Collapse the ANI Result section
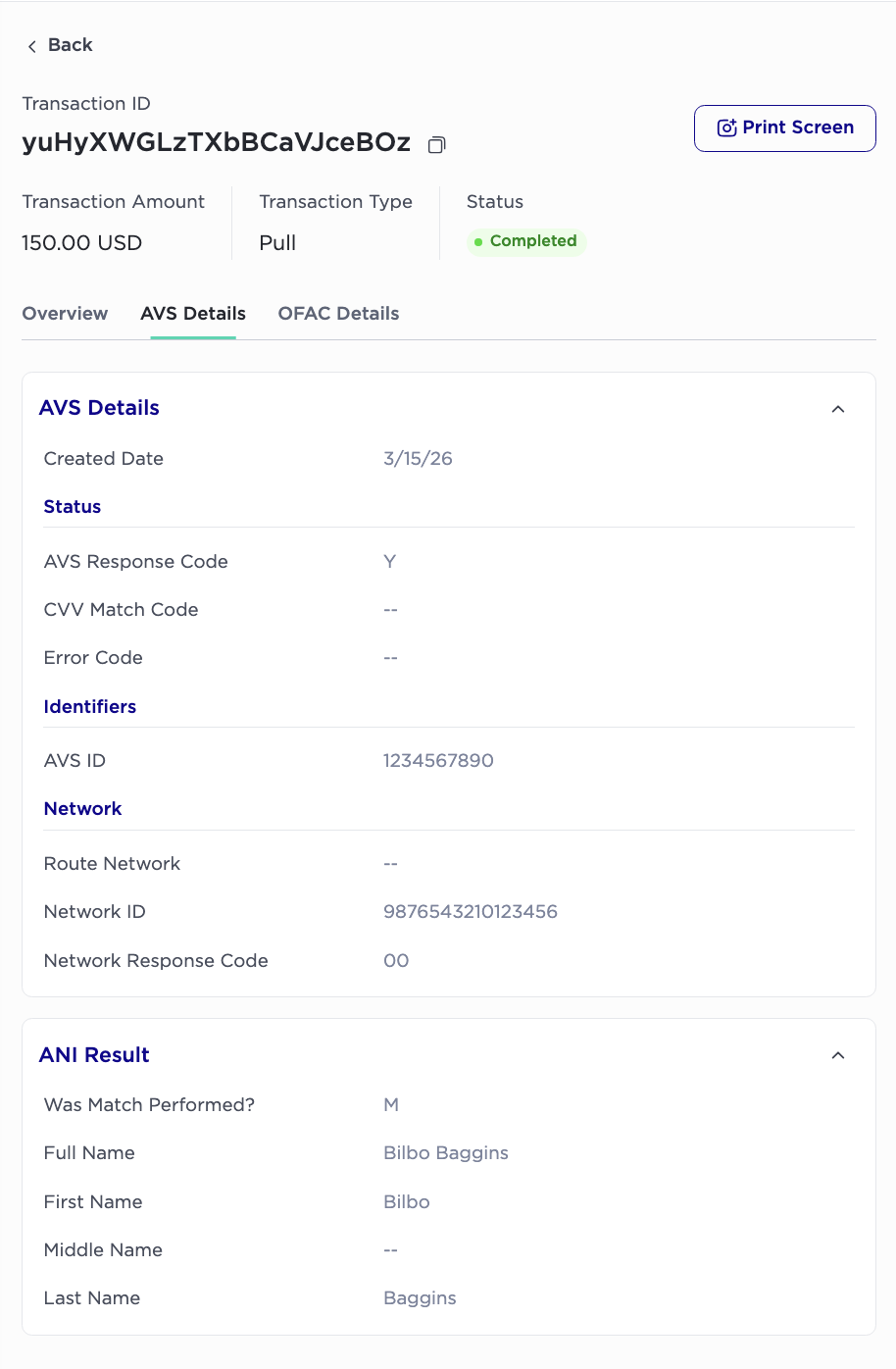 [838, 1055]
